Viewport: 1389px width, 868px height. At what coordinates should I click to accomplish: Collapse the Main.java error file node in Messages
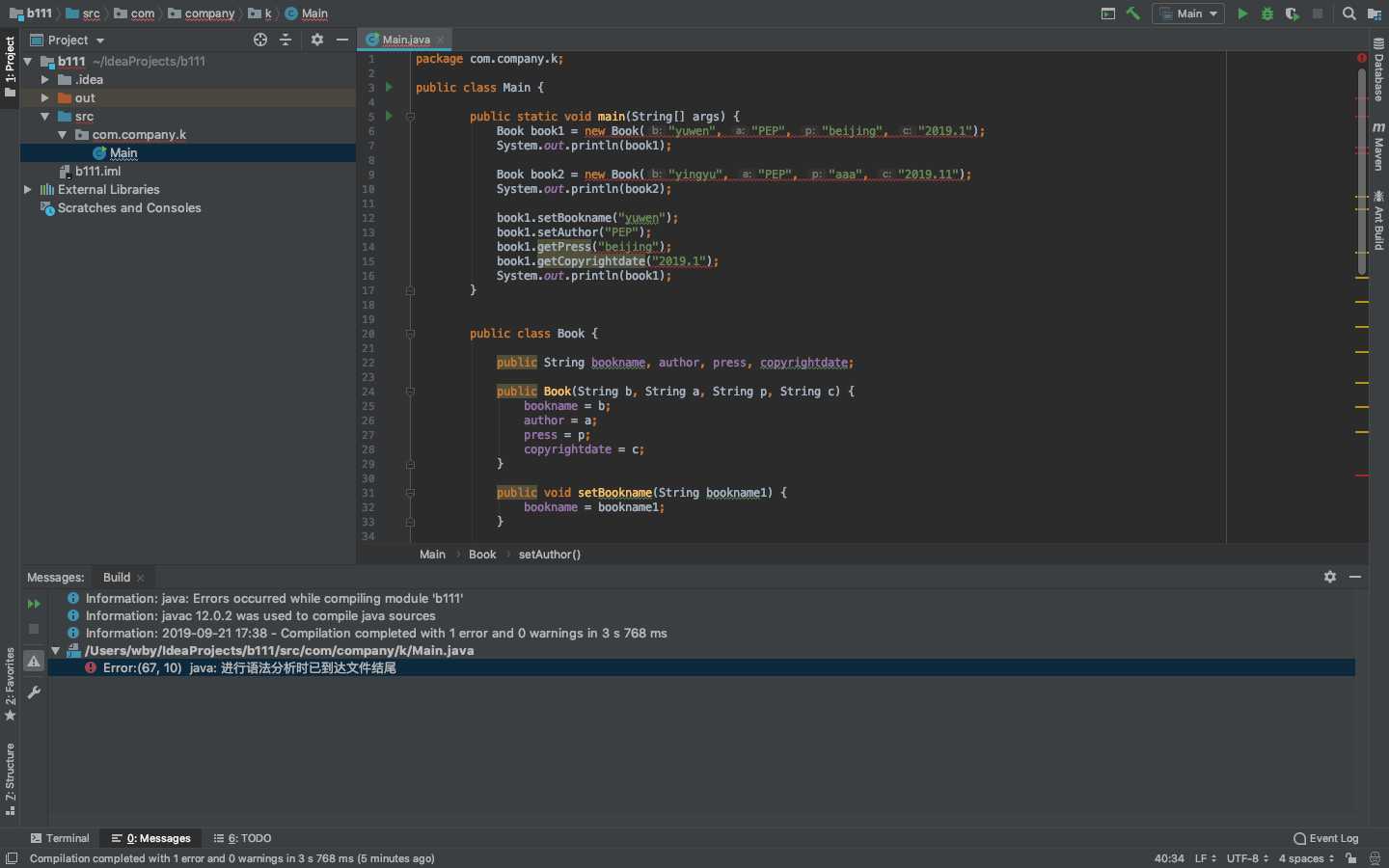[x=56, y=650]
